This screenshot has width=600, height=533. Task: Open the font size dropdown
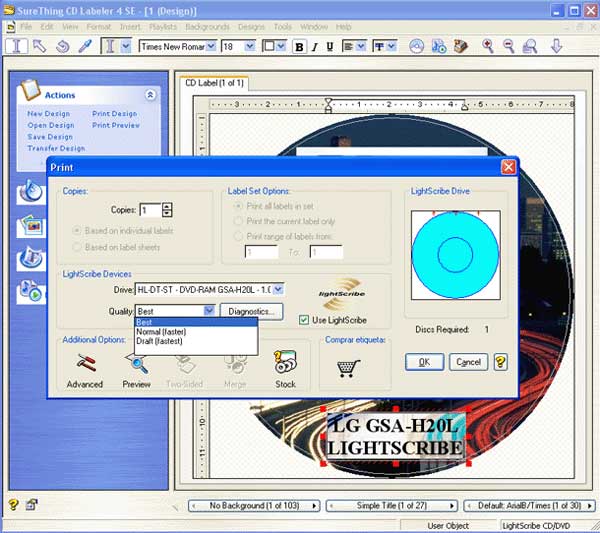[x=250, y=47]
